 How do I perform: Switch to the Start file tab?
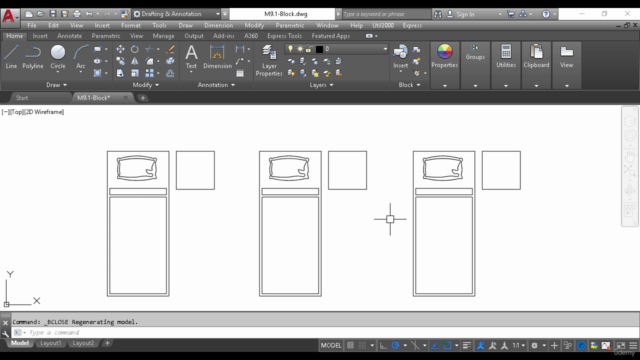[x=22, y=98]
